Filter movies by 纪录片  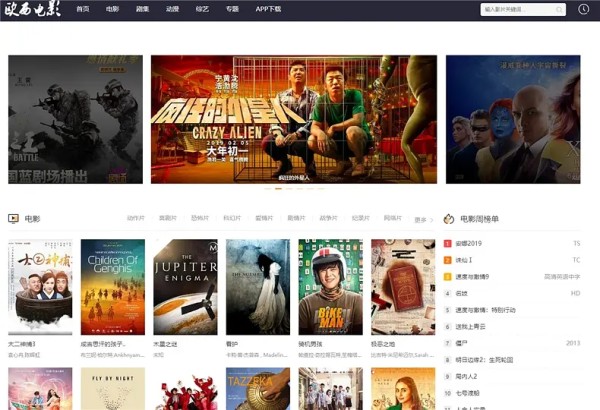(x=361, y=218)
